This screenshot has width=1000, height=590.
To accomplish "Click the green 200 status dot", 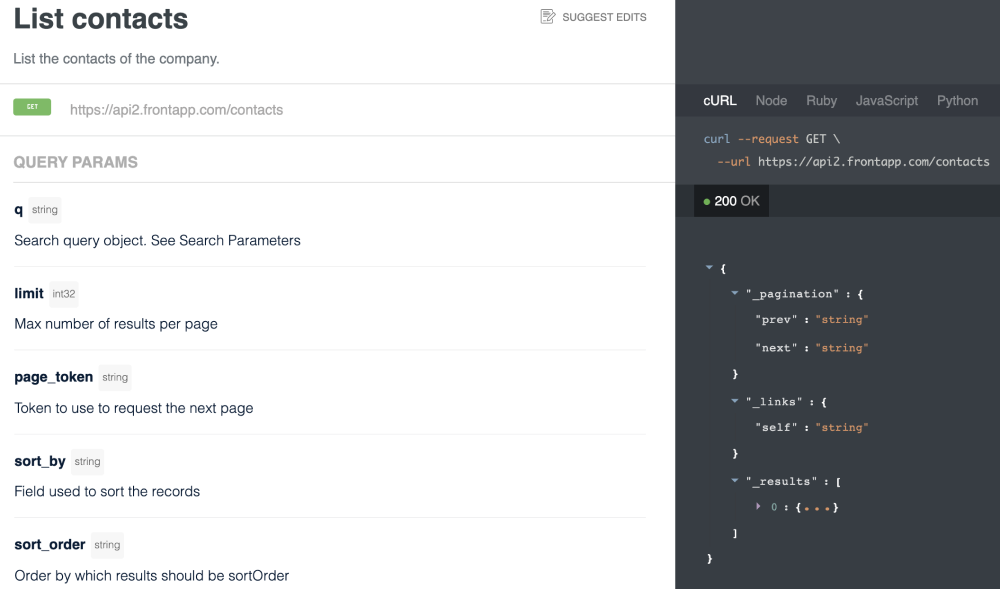I will 706,202.
